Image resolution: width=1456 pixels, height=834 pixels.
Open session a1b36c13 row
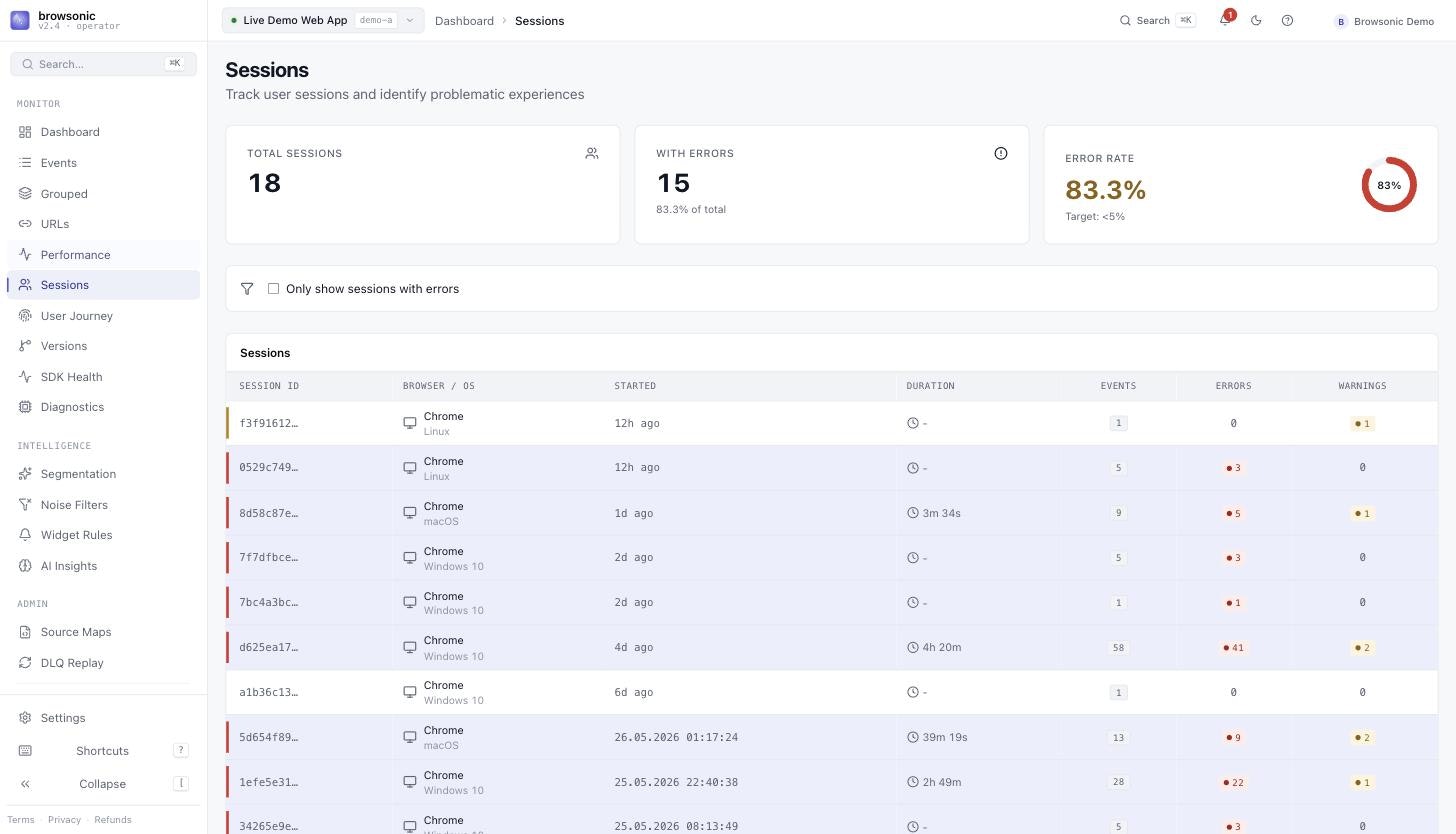coord(832,692)
